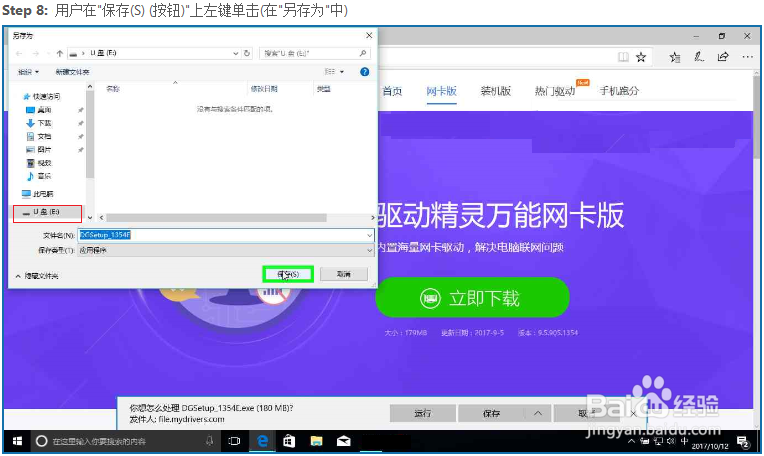Expand the address path dropdown in dialog
764x456 pixels.
click(x=236, y=53)
